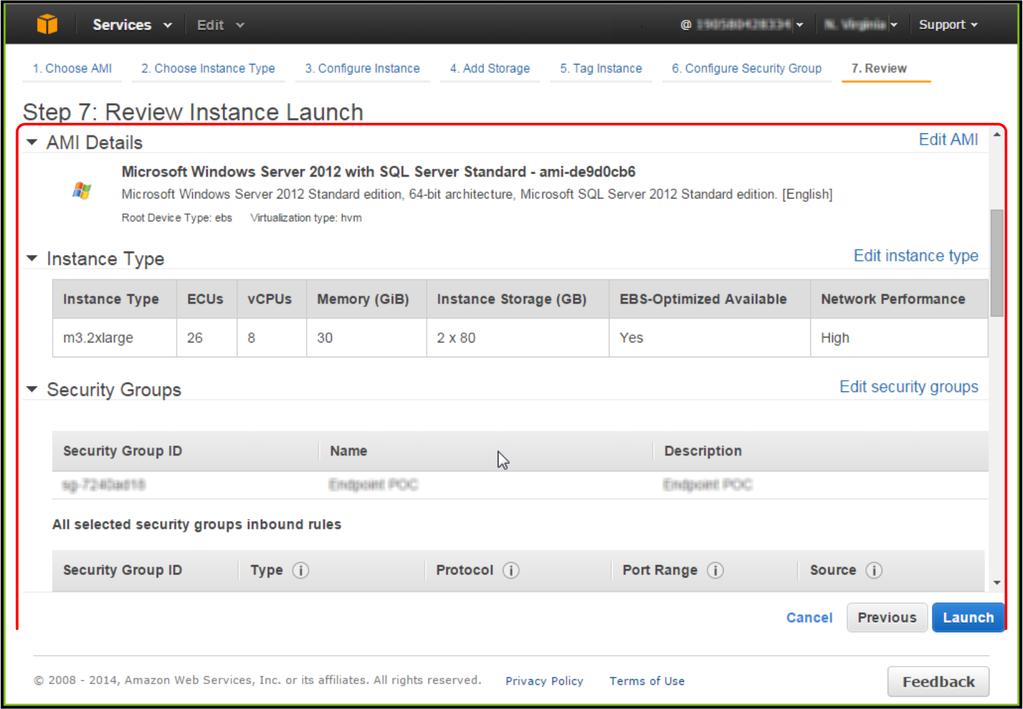The height and width of the screenshot is (709, 1023).
Task: Show info for Protocol column
Action: point(511,570)
